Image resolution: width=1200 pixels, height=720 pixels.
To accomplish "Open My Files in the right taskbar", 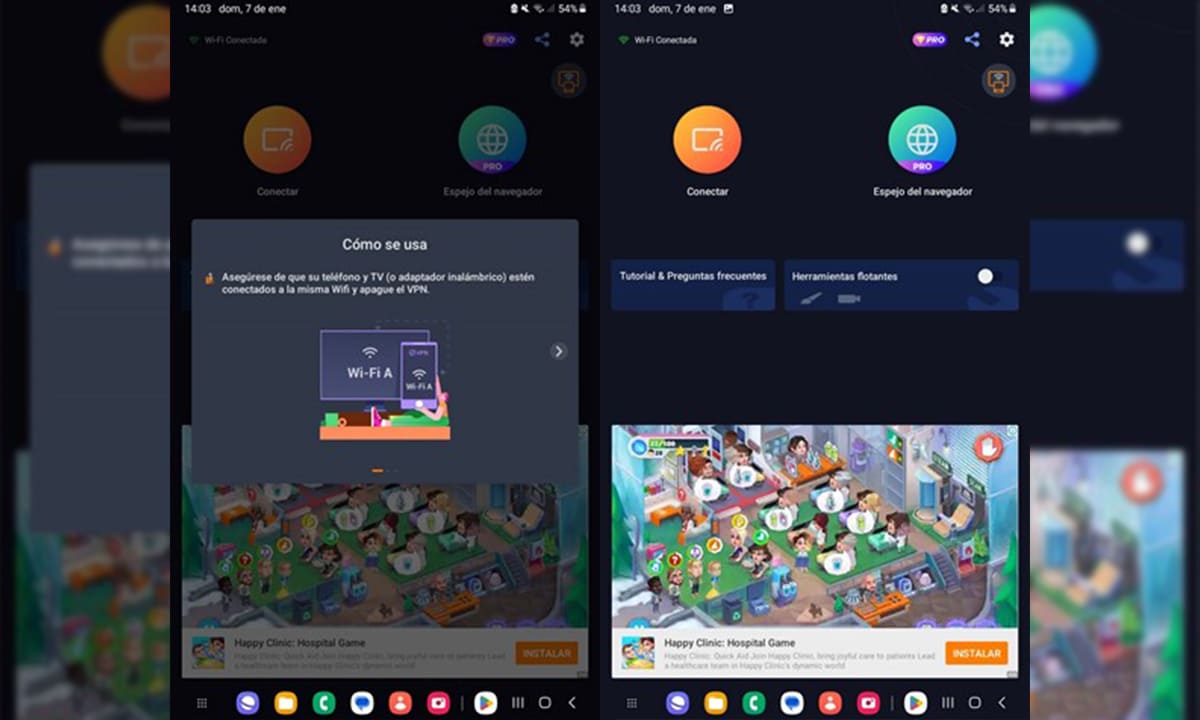I will pyautogui.click(x=716, y=703).
